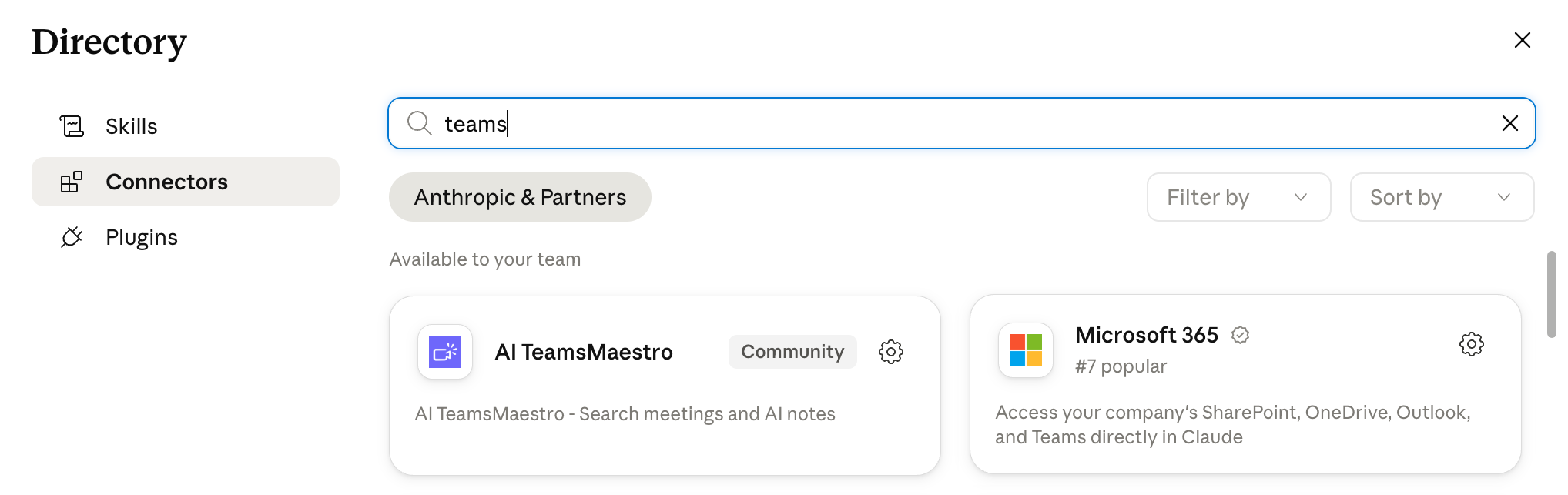Screen dimensions: 1568x495
Task: Open the Sort by dropdown
Action: 1442,197
